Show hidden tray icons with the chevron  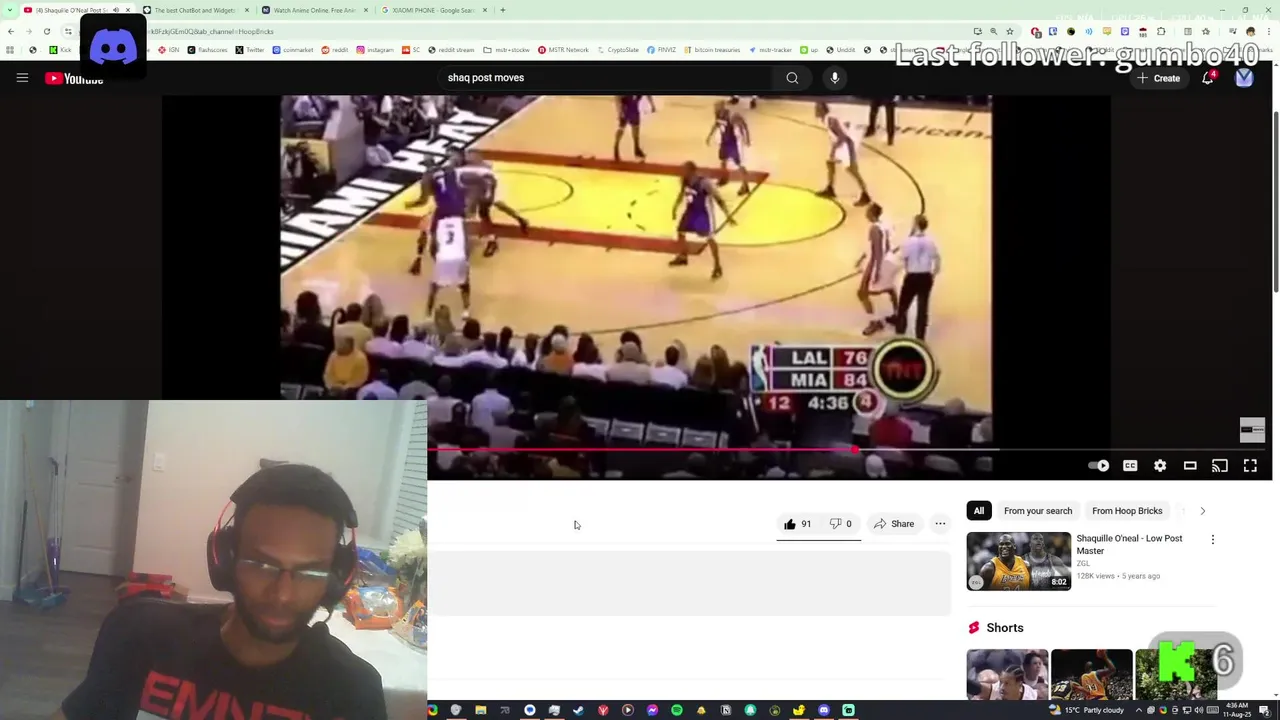point(1138,710)
